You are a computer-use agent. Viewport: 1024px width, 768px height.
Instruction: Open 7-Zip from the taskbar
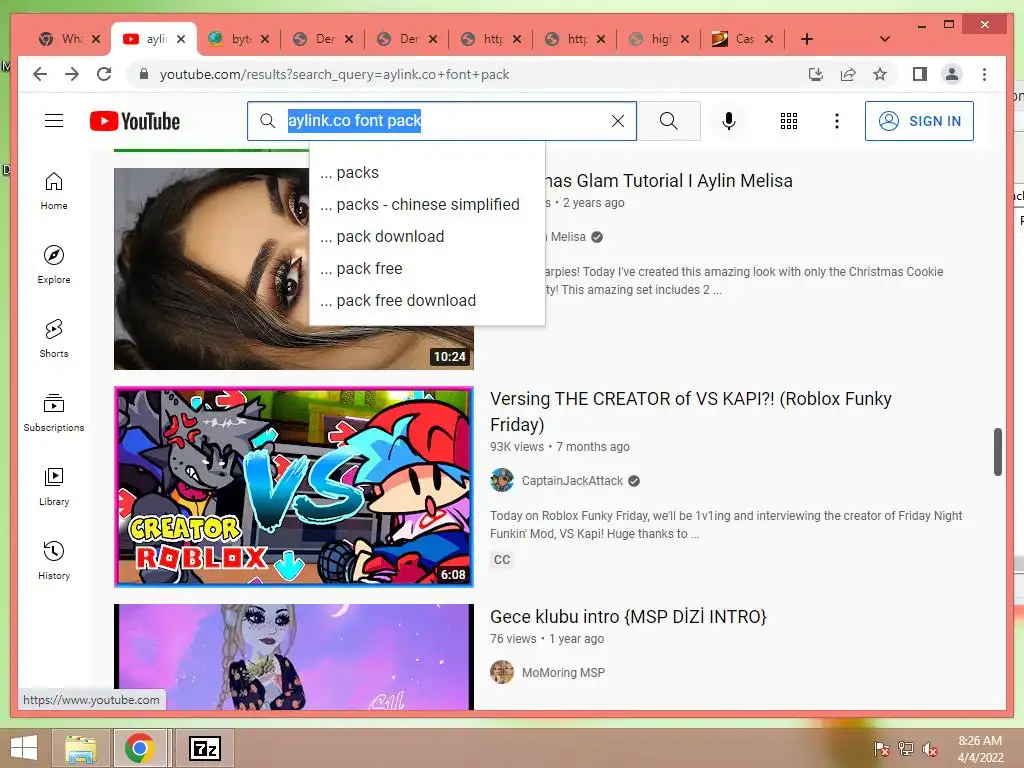(204, 748)
